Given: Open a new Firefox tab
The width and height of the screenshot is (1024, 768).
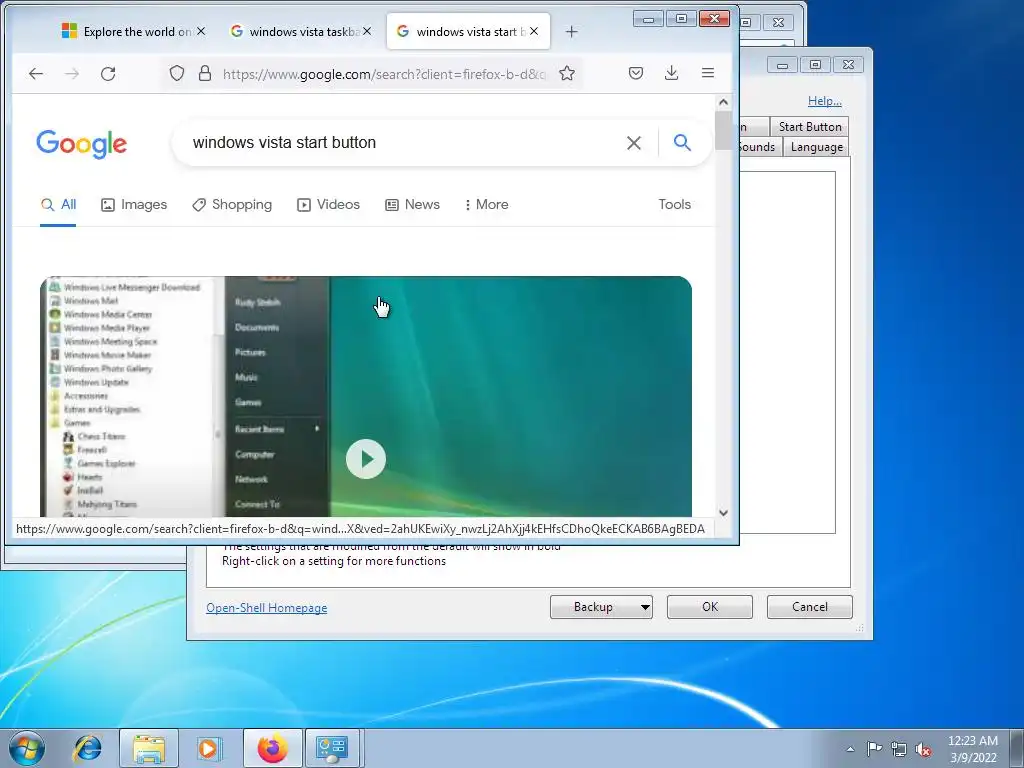Looking at the screenshot, I should tap(571, 31).
